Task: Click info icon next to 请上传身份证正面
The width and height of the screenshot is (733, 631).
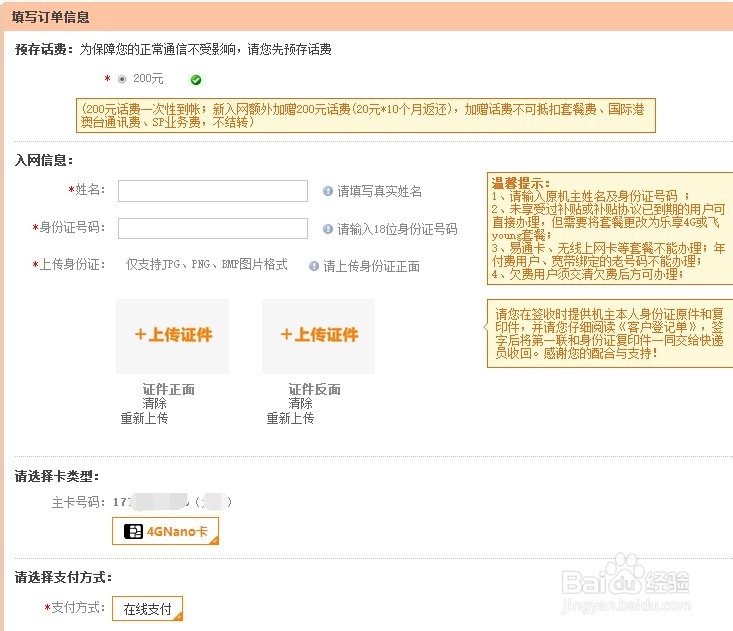Action: (314, 266)
